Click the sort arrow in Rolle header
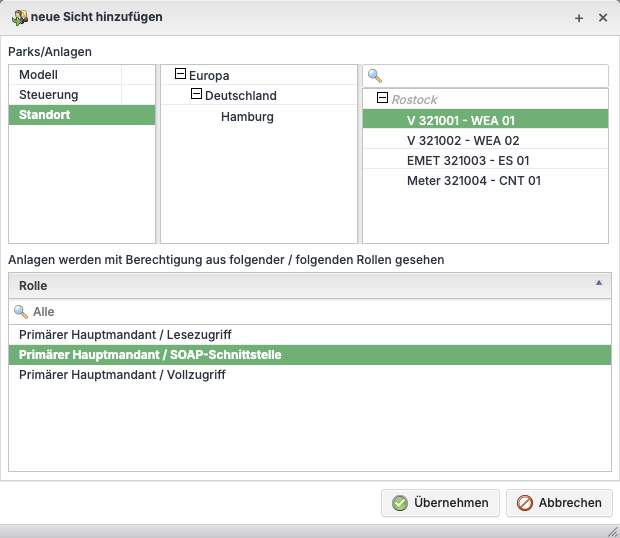Screen dimensions: 620x538 pos(599,284)
